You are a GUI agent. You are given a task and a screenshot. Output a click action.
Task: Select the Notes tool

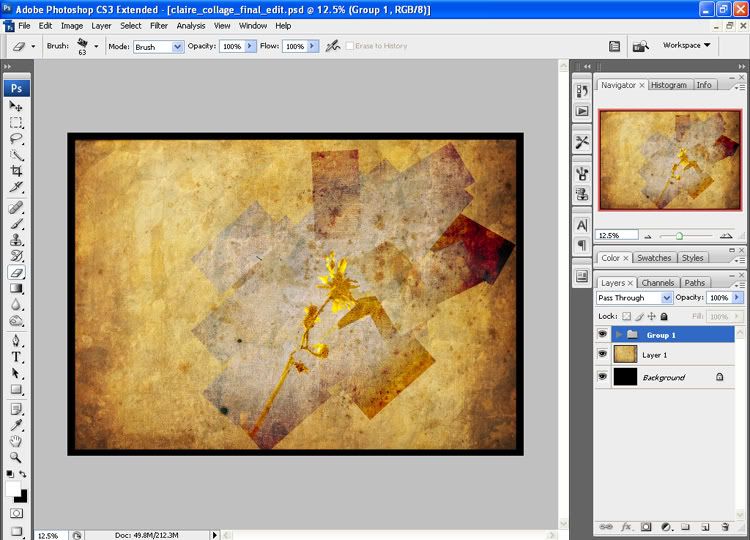[16, 409]
